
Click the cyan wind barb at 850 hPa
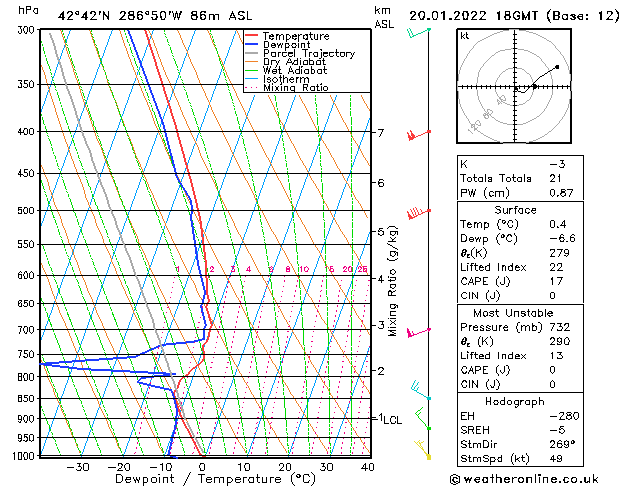(x=421, y=390)
